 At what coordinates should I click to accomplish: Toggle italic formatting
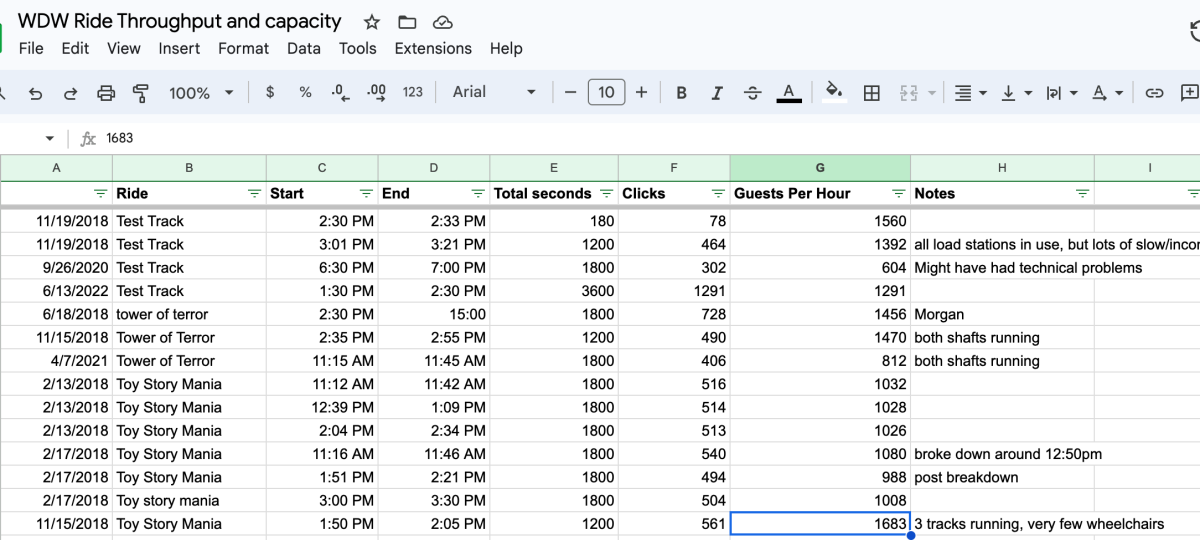[x=716, y=93]
